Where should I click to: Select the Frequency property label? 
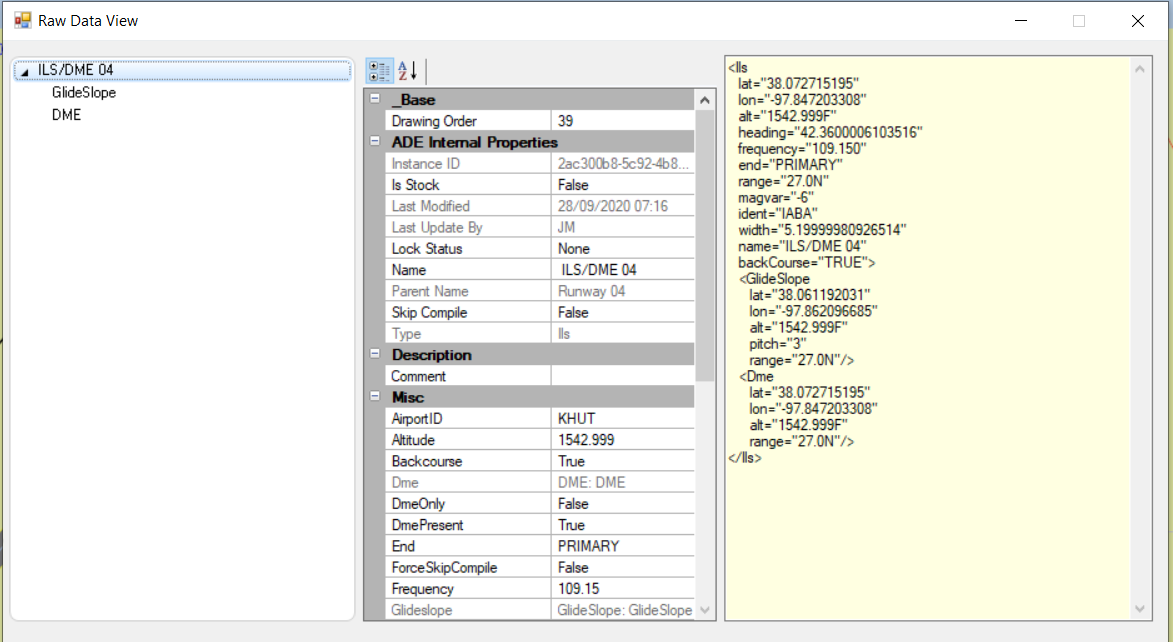coord(468,589)
